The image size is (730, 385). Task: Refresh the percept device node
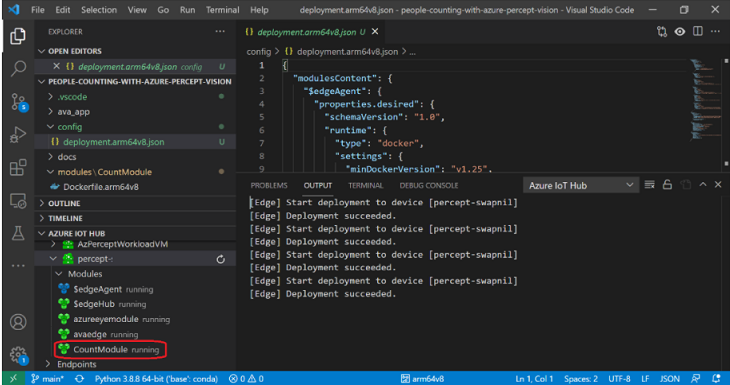tap(221, 259)
